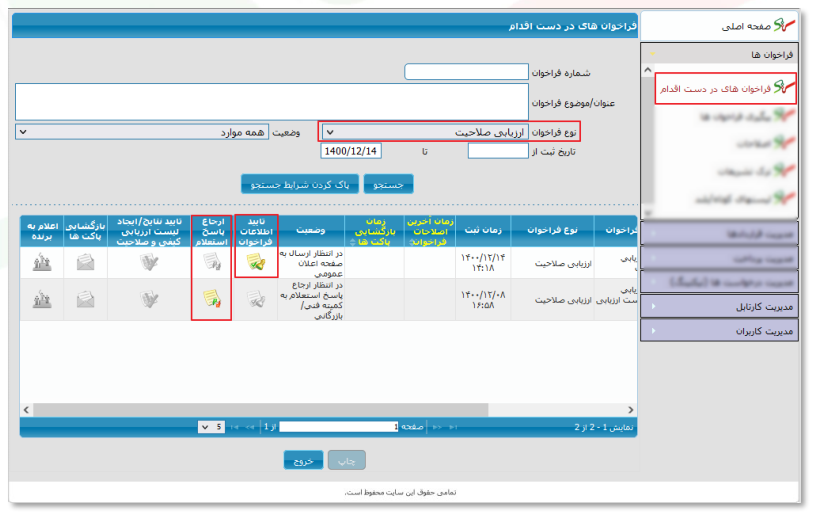Click confirm tender info icon in 1400/12/08 row

click(x=256, y=299)
